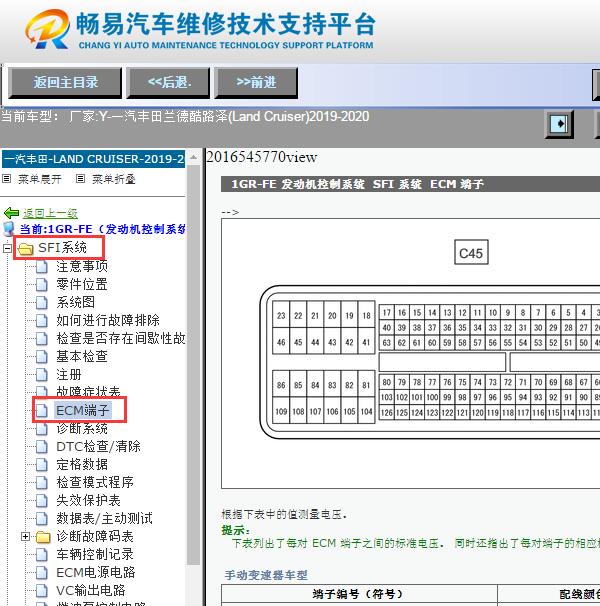The width and height of the screenshot is (600, 606).
Task: Open the 基本检查 page
Action: pos(82,356)
